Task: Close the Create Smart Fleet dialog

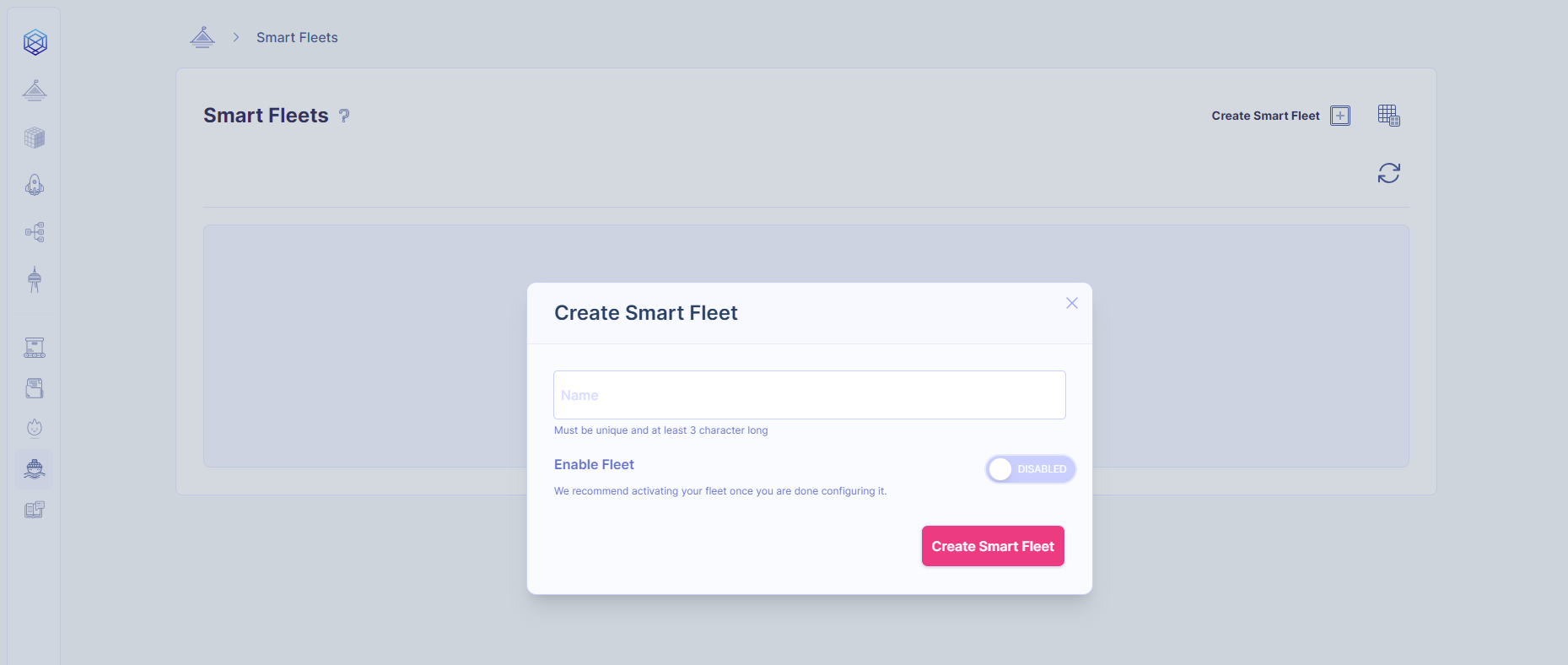Action: point(1071,303)
